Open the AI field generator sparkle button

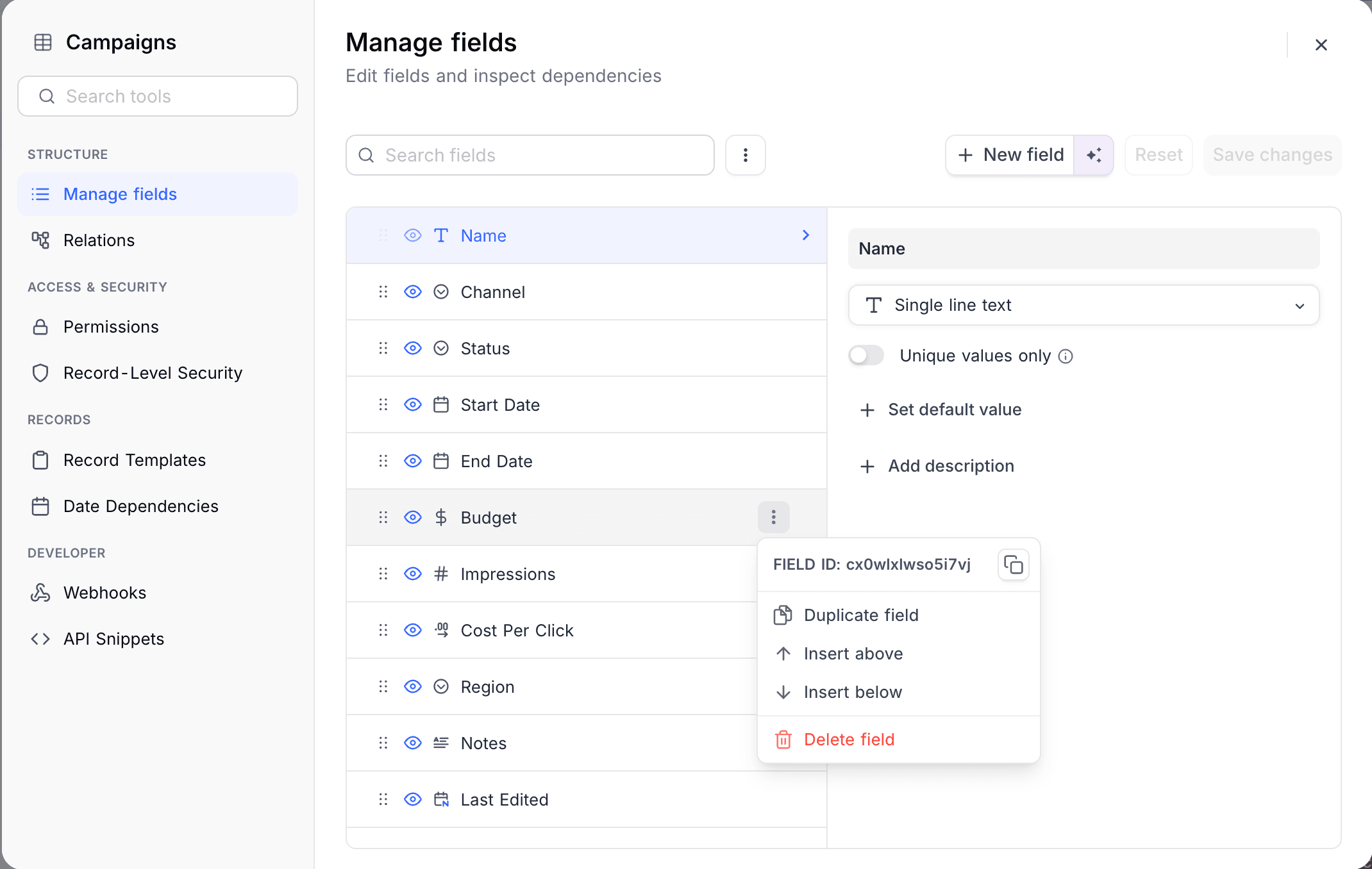[1094, 155]
